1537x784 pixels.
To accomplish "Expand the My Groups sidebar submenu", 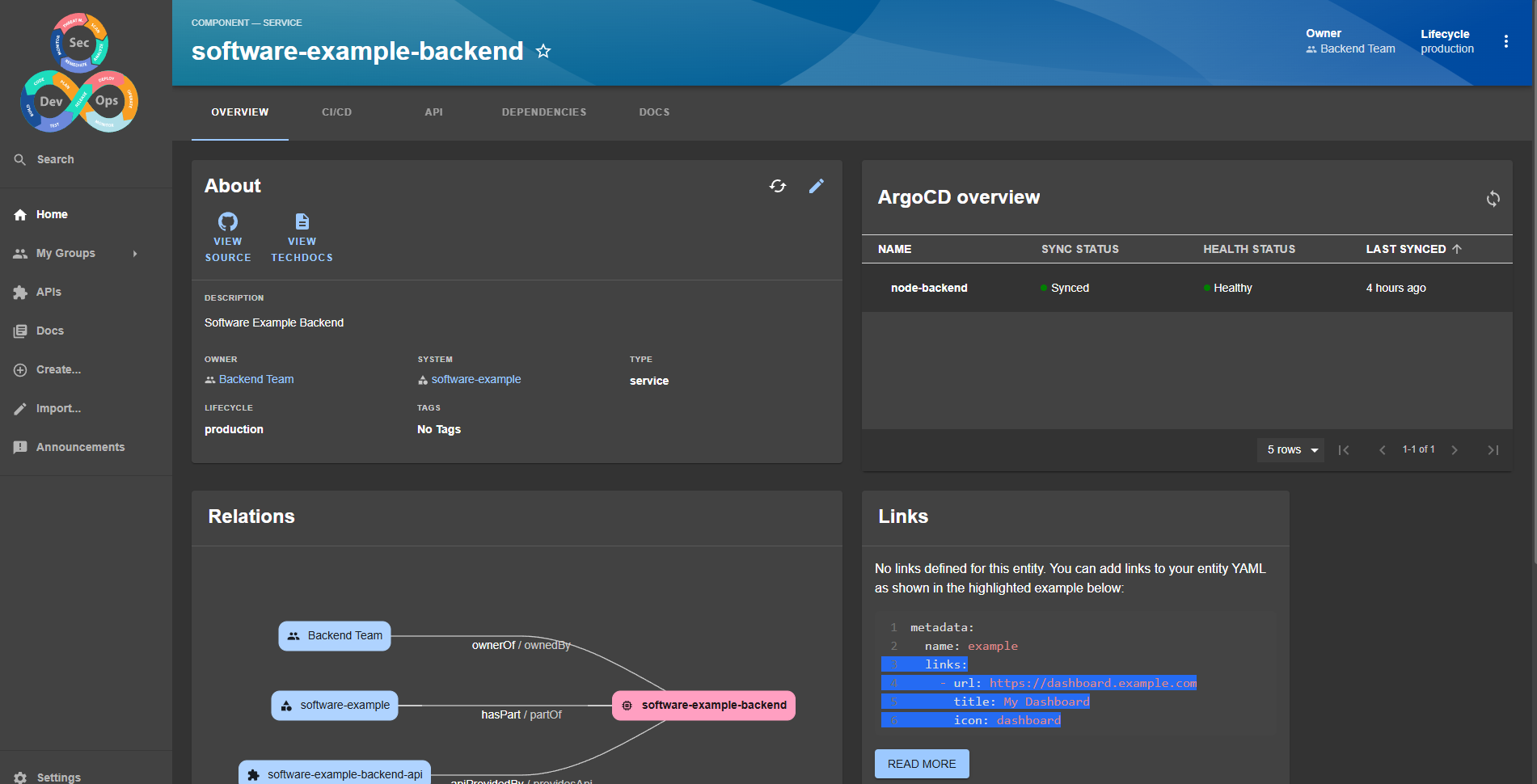I will tap(135, 254).
